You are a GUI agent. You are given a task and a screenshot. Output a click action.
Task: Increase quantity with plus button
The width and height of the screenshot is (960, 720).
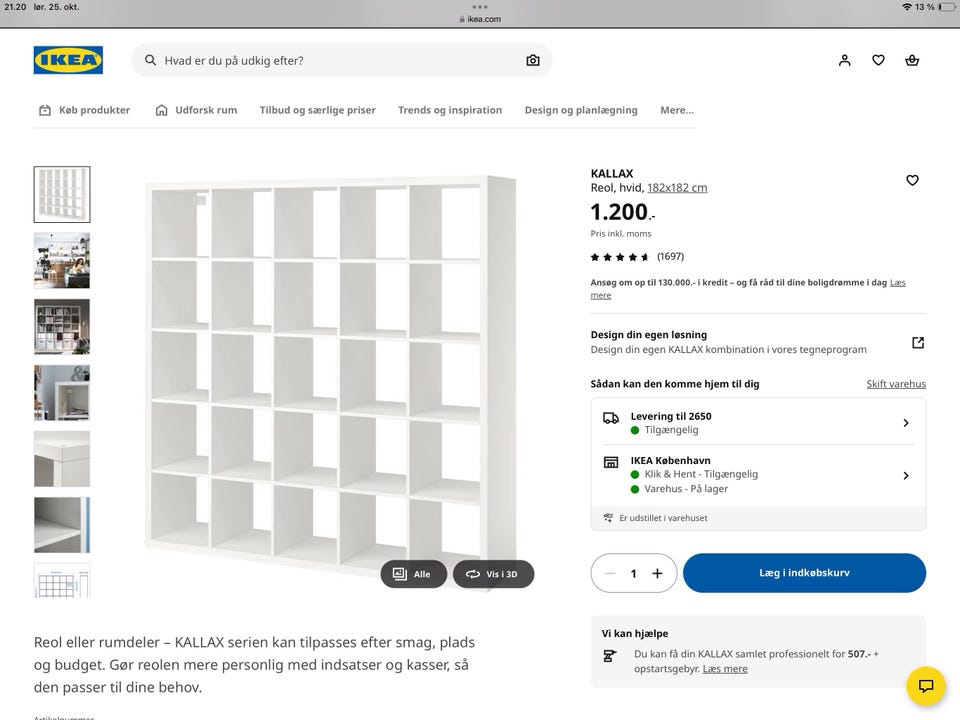click(657, 573)
